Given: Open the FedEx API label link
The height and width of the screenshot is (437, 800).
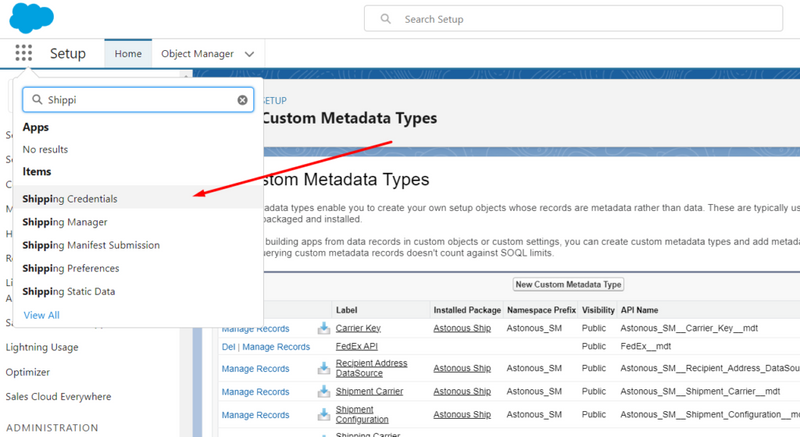Looking at the screenshot, I should point(357,346).
